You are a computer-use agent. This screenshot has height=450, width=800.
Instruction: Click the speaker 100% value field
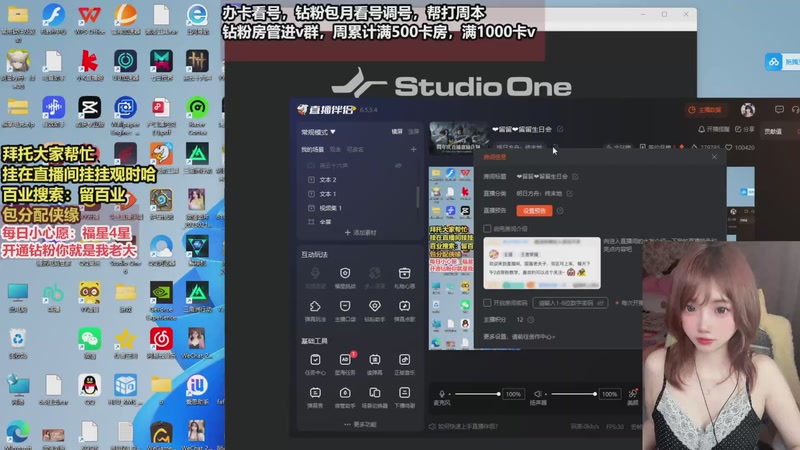click(x=609, y=394)
